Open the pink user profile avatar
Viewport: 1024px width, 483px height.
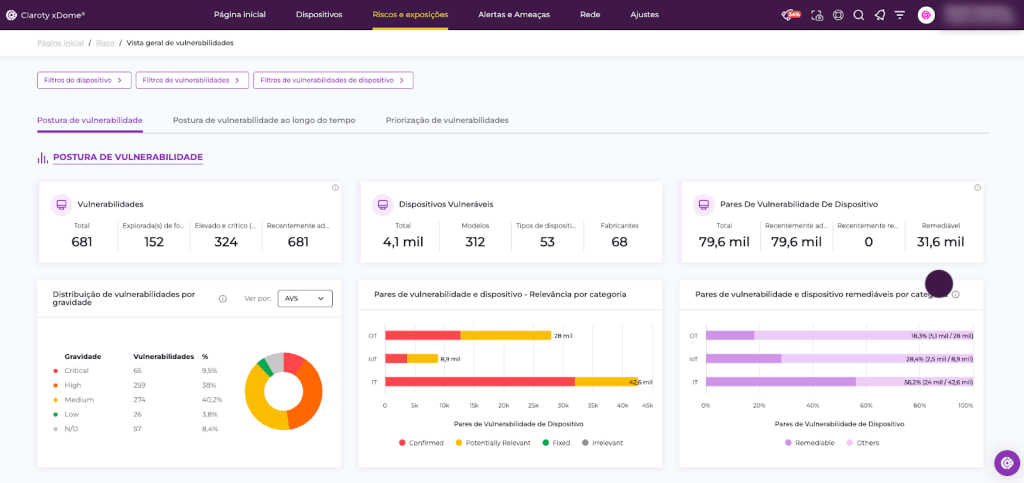click(926, 15)
